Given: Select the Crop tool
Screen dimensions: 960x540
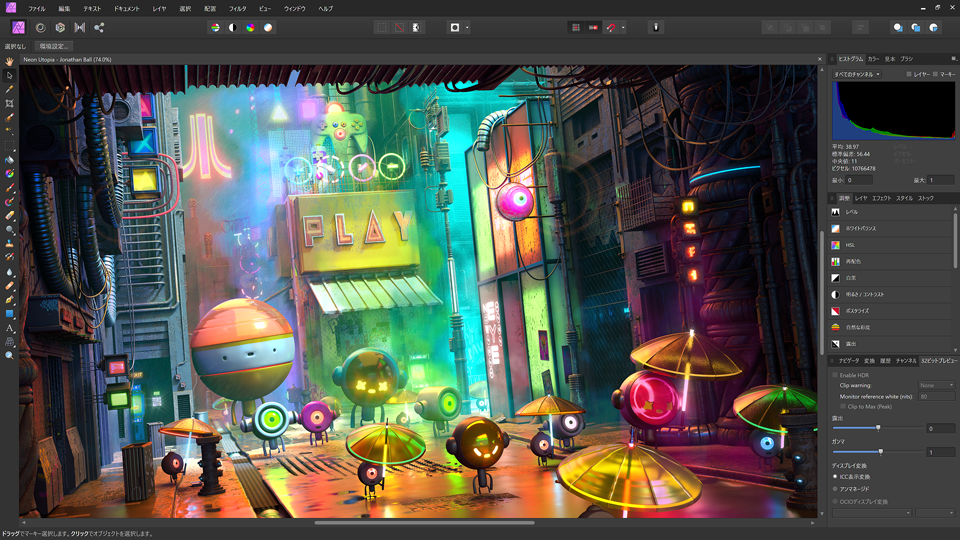Looking at the screenshot, I should coord(9,103).
